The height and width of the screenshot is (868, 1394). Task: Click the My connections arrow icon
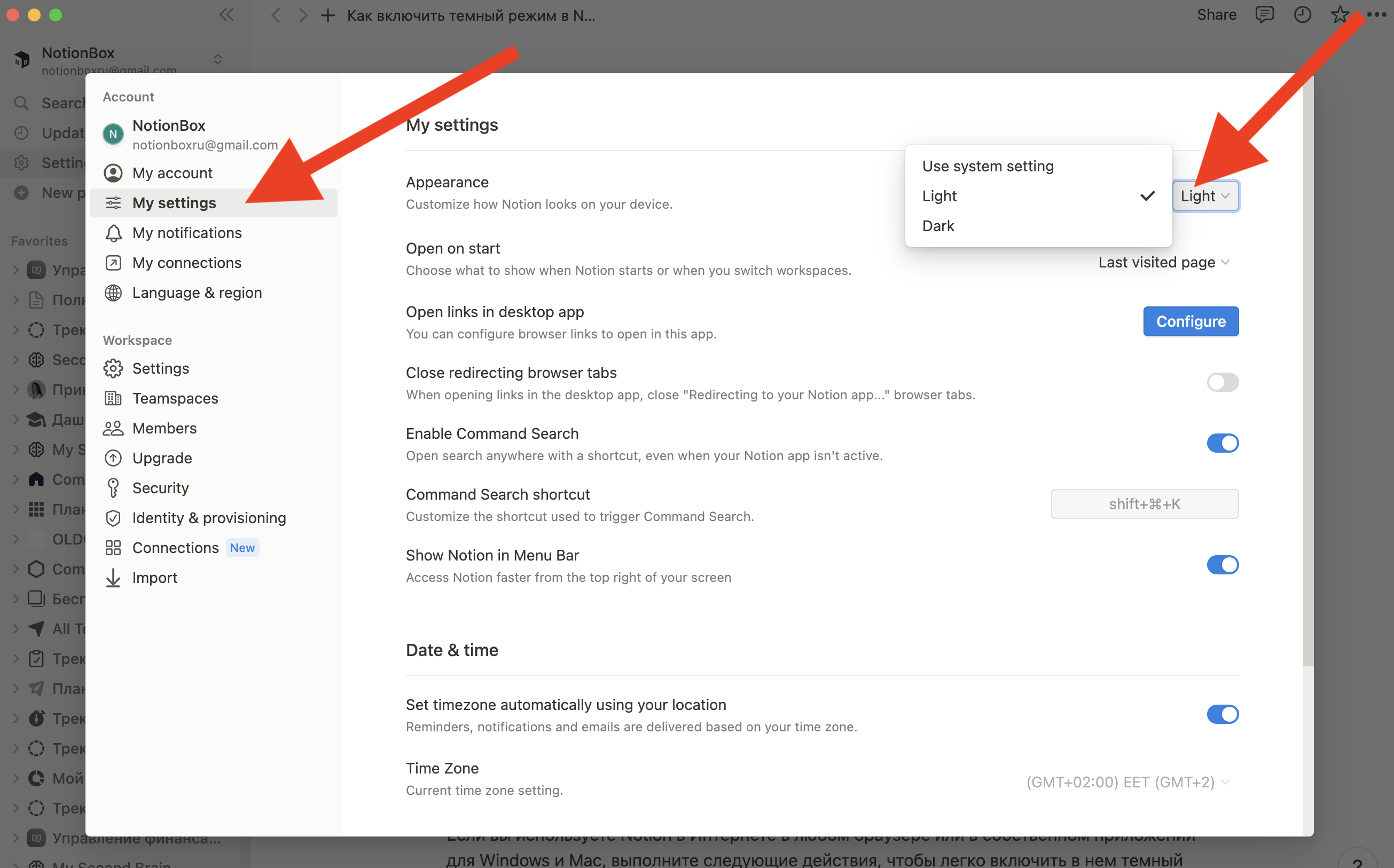click(x=113, y=262)
